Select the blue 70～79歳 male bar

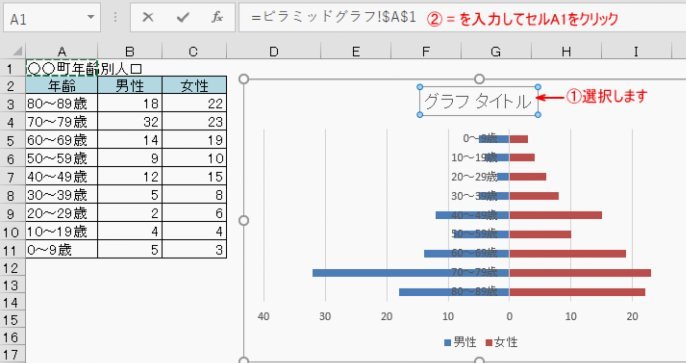click(x=411, y=273)
